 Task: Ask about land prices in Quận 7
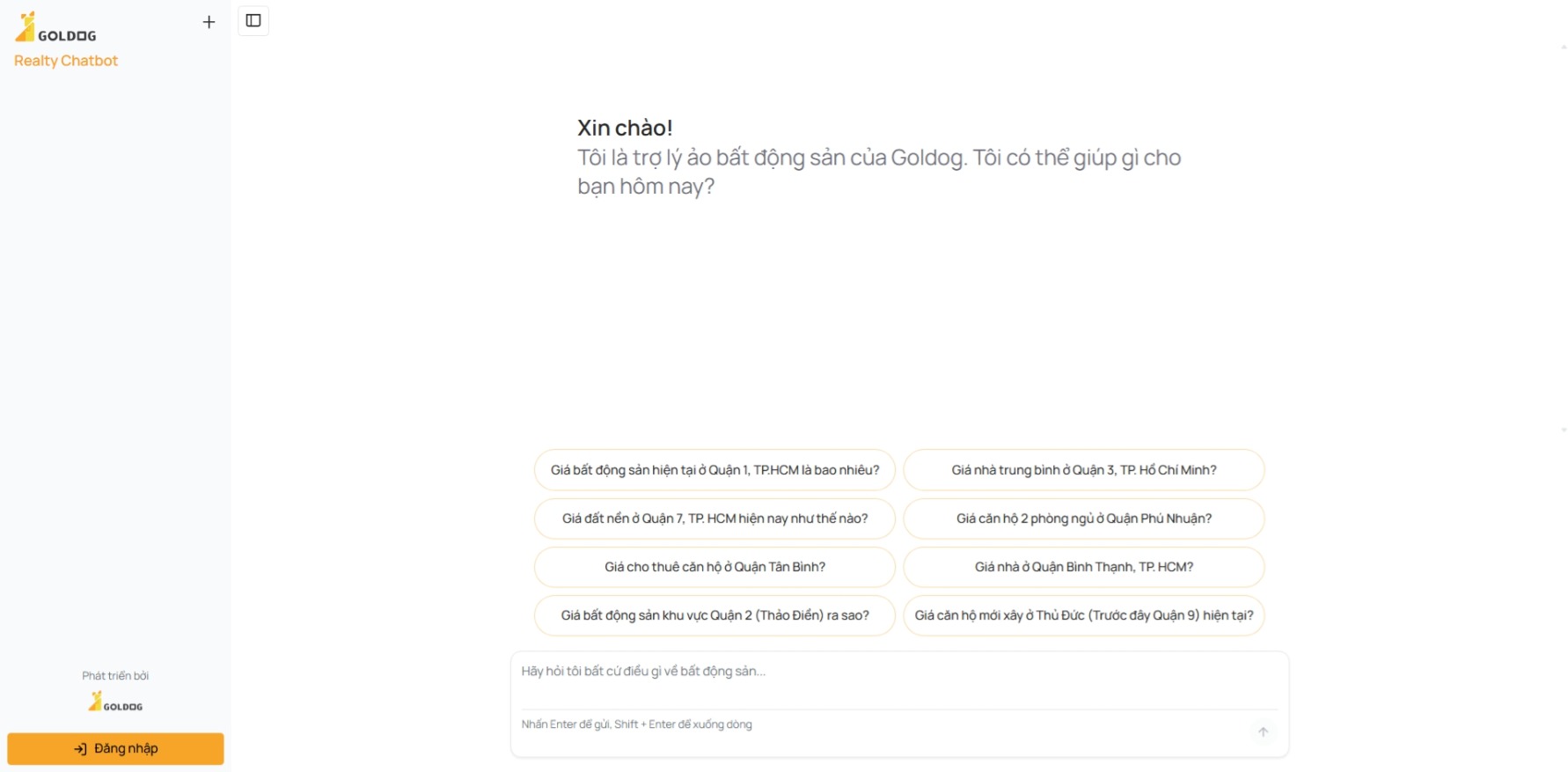[x=714, y=518]
